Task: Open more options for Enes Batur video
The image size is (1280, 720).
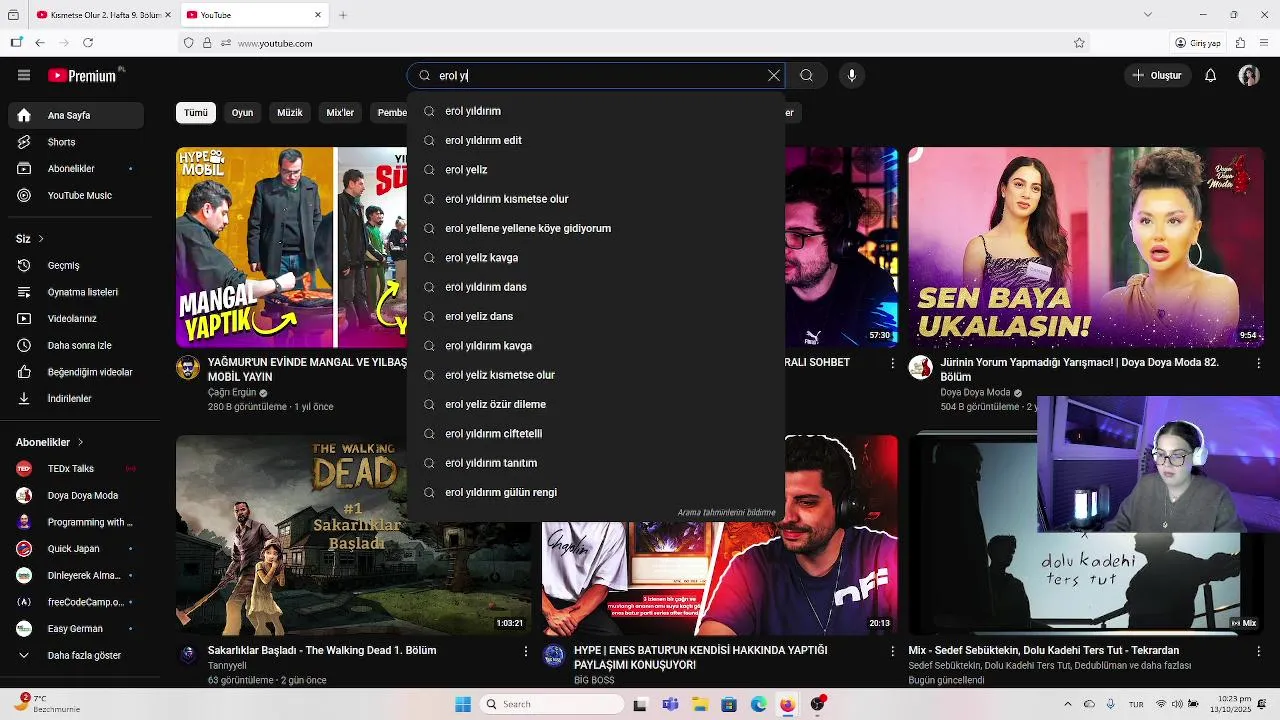Action: coord(892,651)
